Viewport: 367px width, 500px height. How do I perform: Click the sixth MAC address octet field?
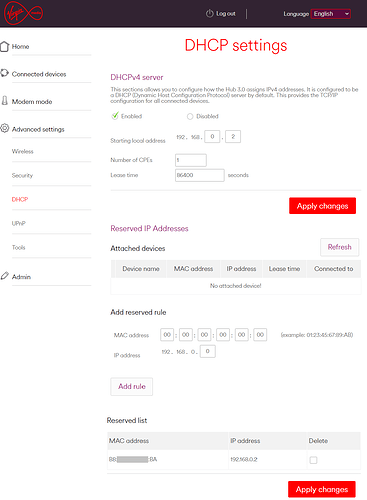coord(260,335)
